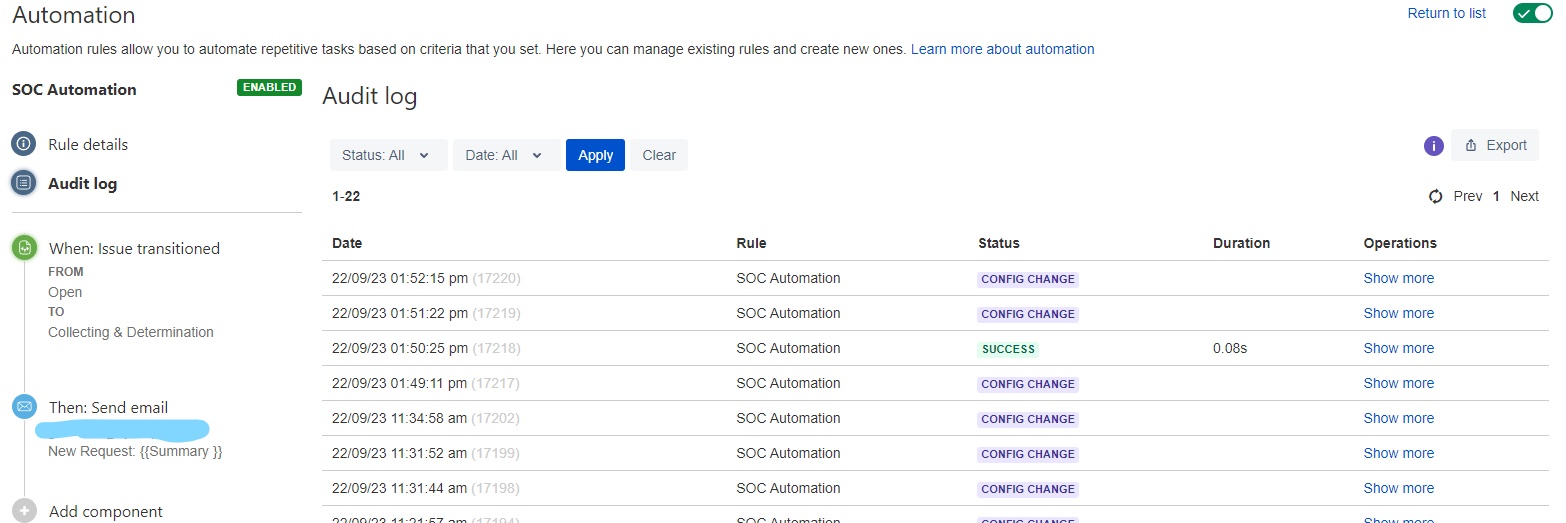Click the 1-22 results count
The width and height of the screenshot is (1566, 523).
coord(346,196)
